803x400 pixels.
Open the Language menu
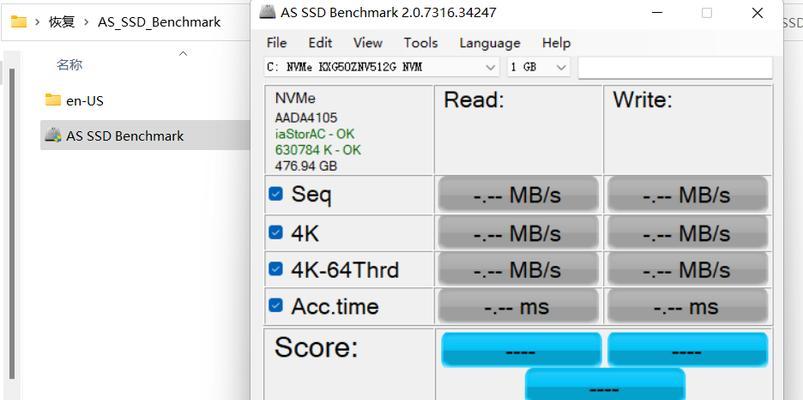490,43
